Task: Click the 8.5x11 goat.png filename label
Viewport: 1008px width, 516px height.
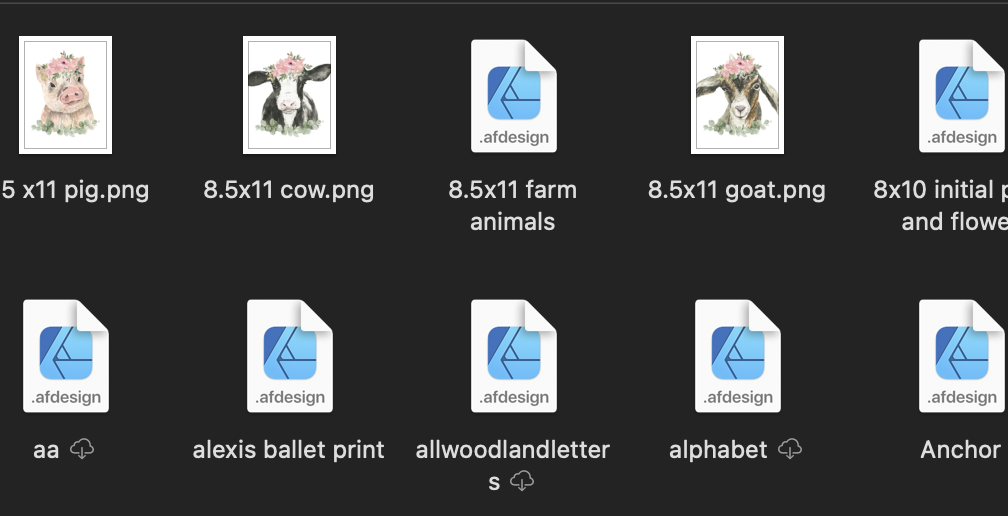Action: (x=737, y=190)
